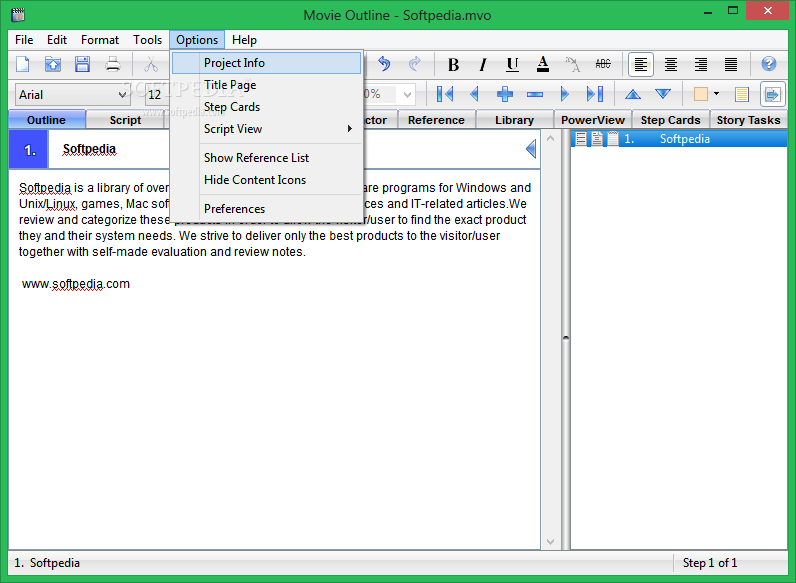Cut selection with the scissors icon
Viewport: 796px width, 583px height.
click(x=151, y=64)
